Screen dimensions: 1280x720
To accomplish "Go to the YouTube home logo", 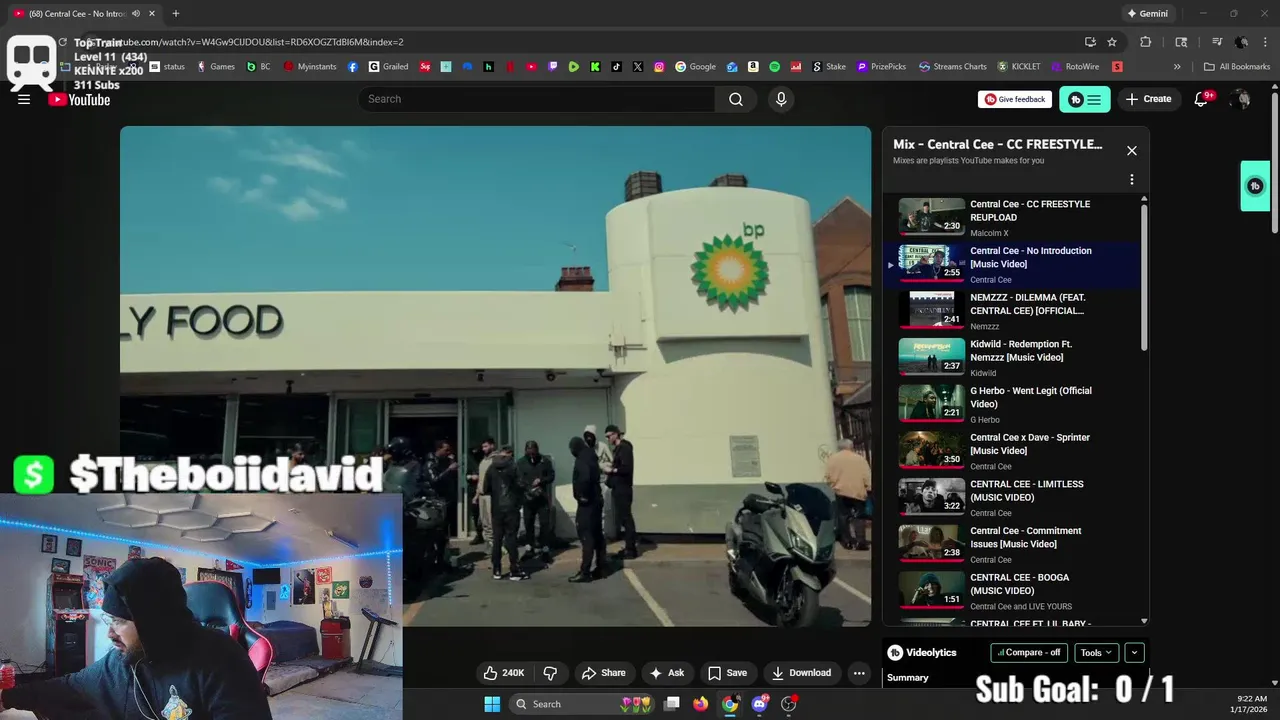I will coord(79,99).
